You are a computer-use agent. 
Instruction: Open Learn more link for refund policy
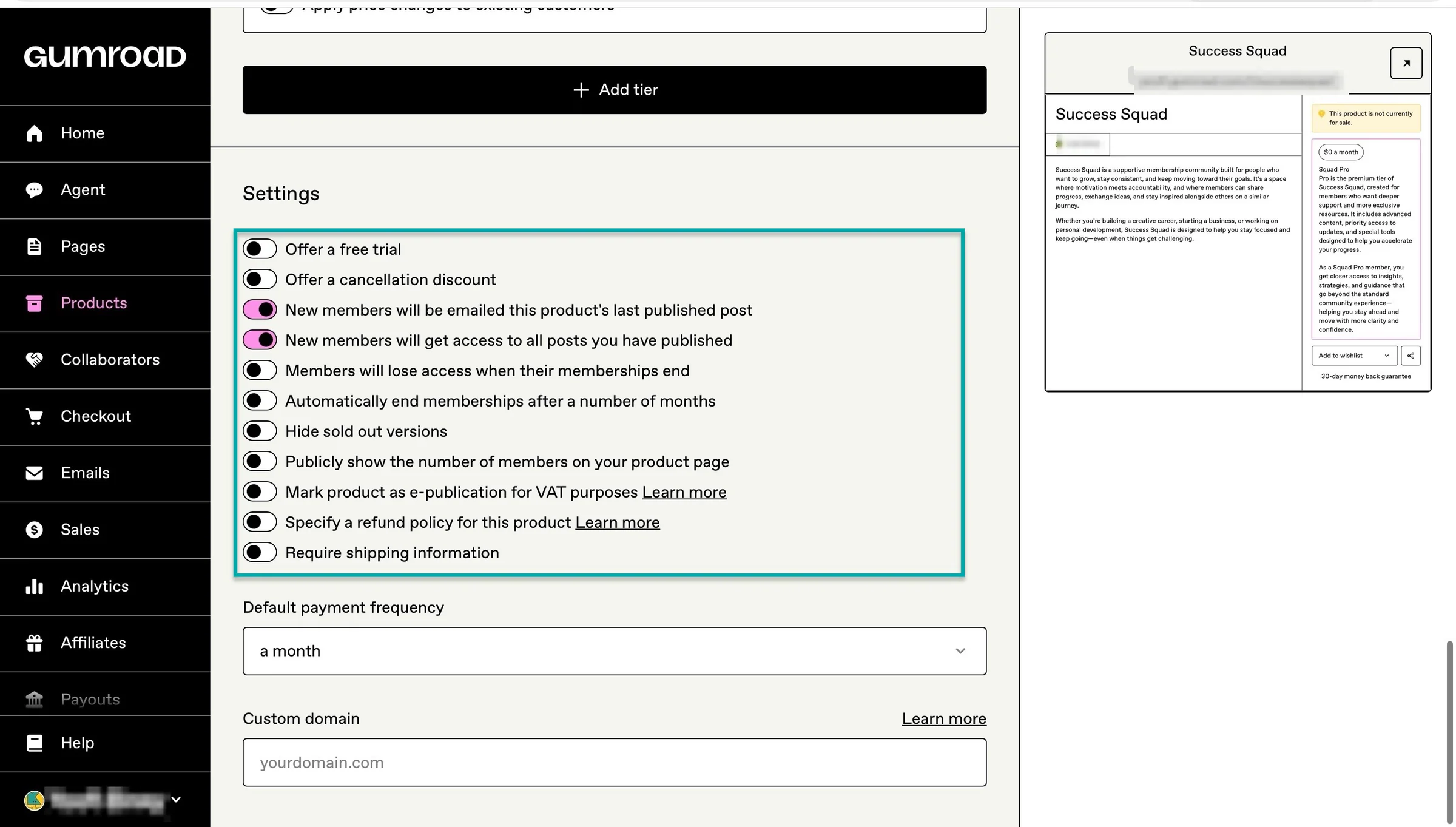pyautogui.click(x=617, y=522)
